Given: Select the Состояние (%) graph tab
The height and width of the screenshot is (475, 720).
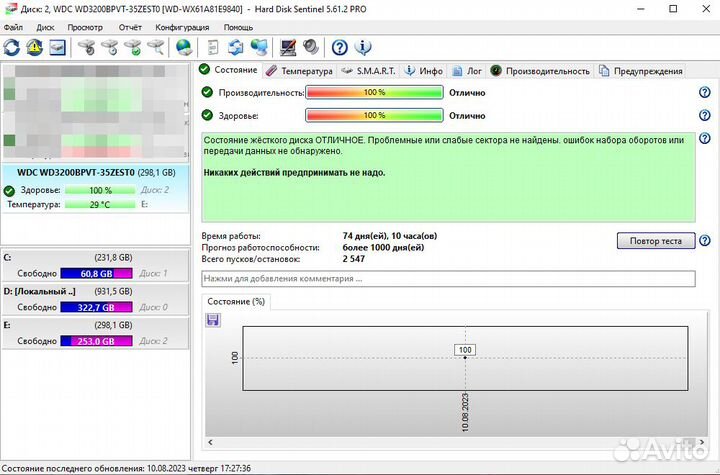Looking at the screenshot, I should click(236, 302).
